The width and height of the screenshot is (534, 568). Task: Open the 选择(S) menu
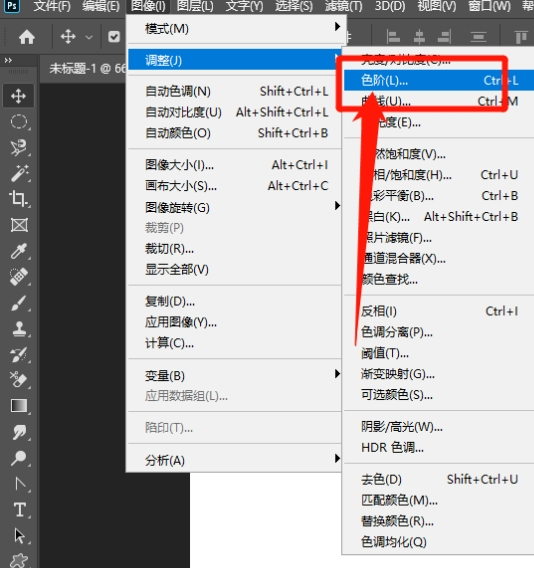[293, 6]
